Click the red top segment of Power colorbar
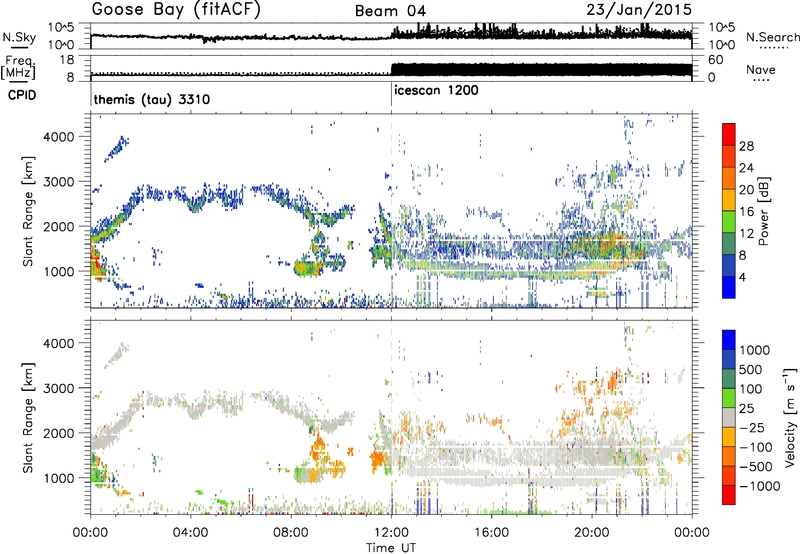This screenshot has width=800, height=554. 729,134
